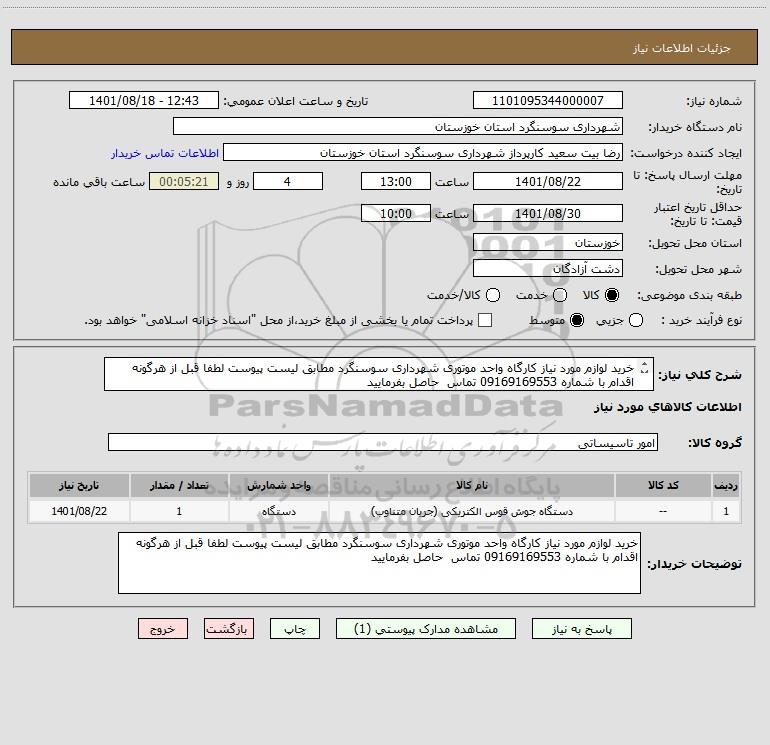Click the تاریخ نیاز column header
770x745 pixels.
79,485
